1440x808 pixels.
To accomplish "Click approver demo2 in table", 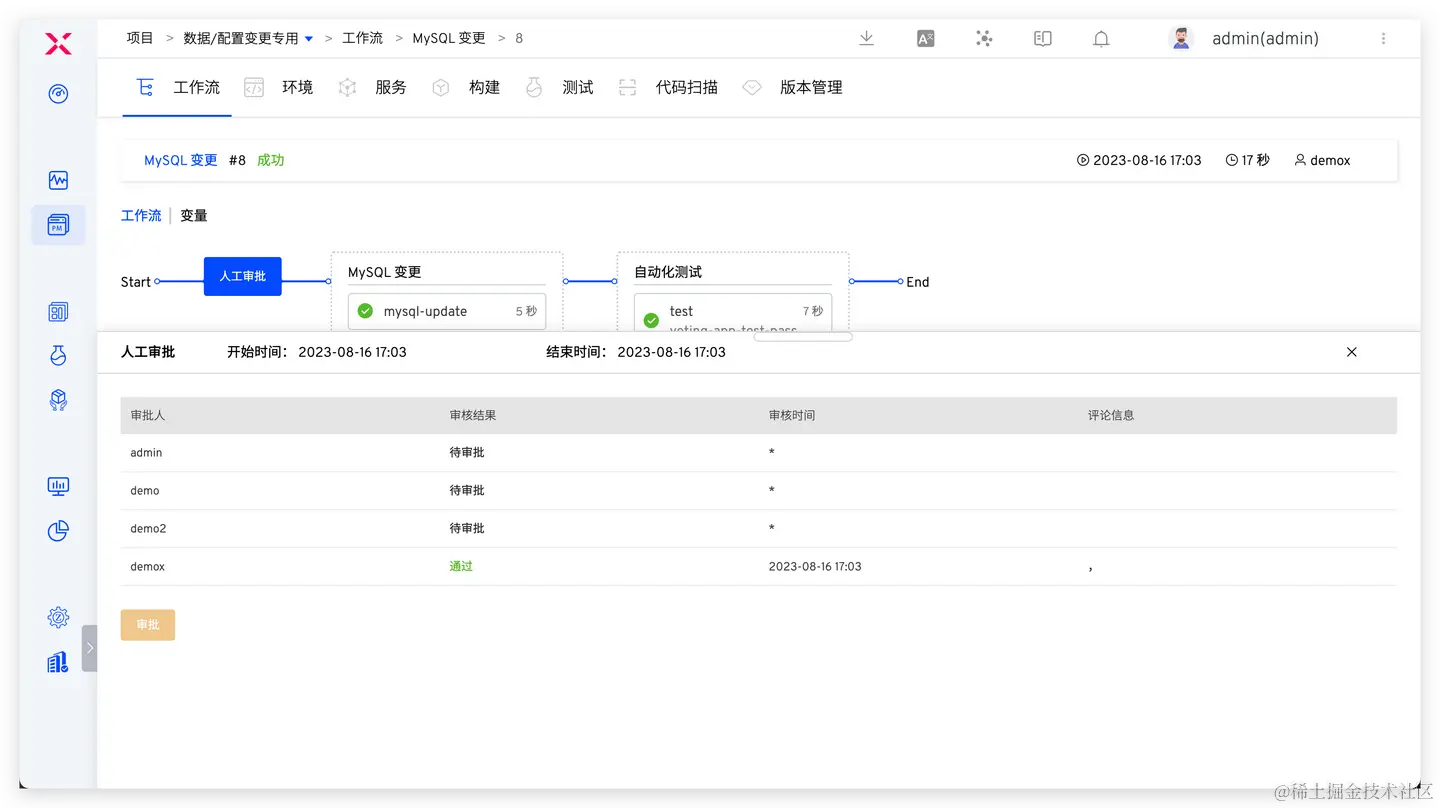I will (148, 528).
